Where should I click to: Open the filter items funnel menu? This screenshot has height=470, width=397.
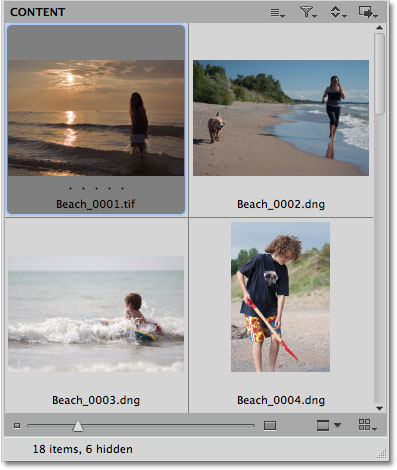coord(308,13)
